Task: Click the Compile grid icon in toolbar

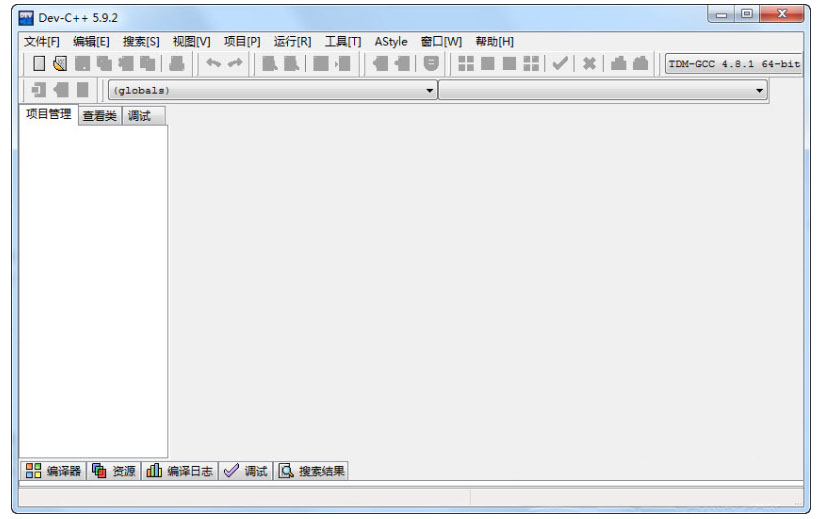Action: click(x=466, y=64)
